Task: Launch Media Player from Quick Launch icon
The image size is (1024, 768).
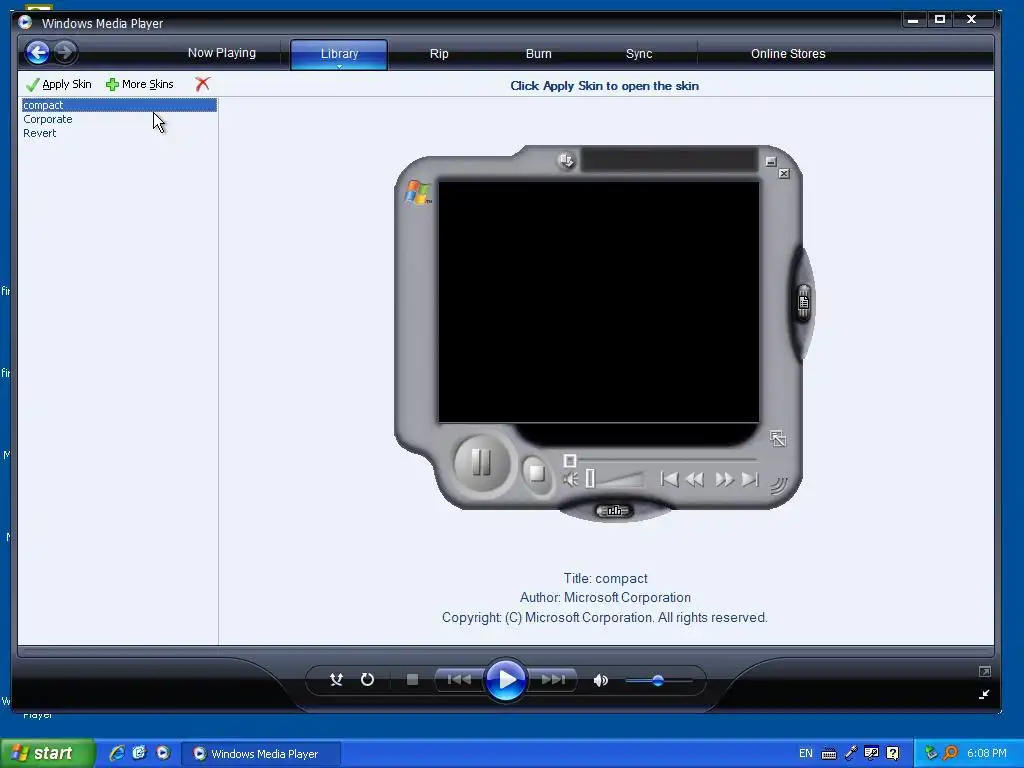Action: pyautogui.click(x=163, y=753)
